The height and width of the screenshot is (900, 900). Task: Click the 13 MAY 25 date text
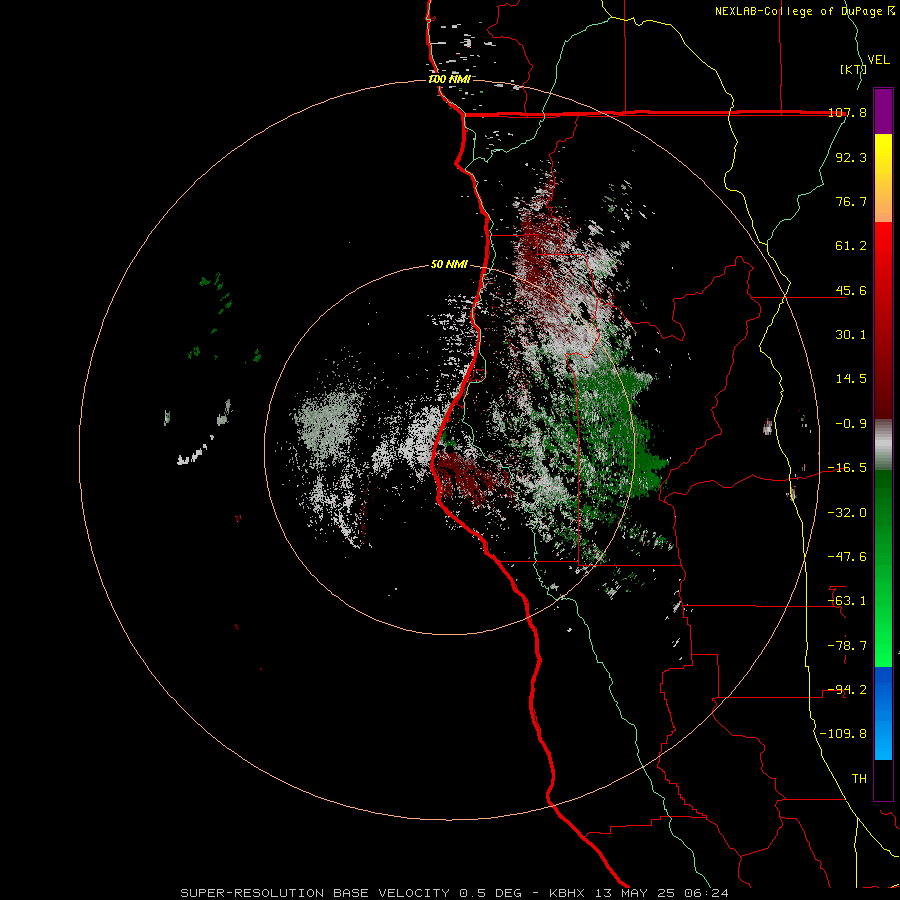635,893
